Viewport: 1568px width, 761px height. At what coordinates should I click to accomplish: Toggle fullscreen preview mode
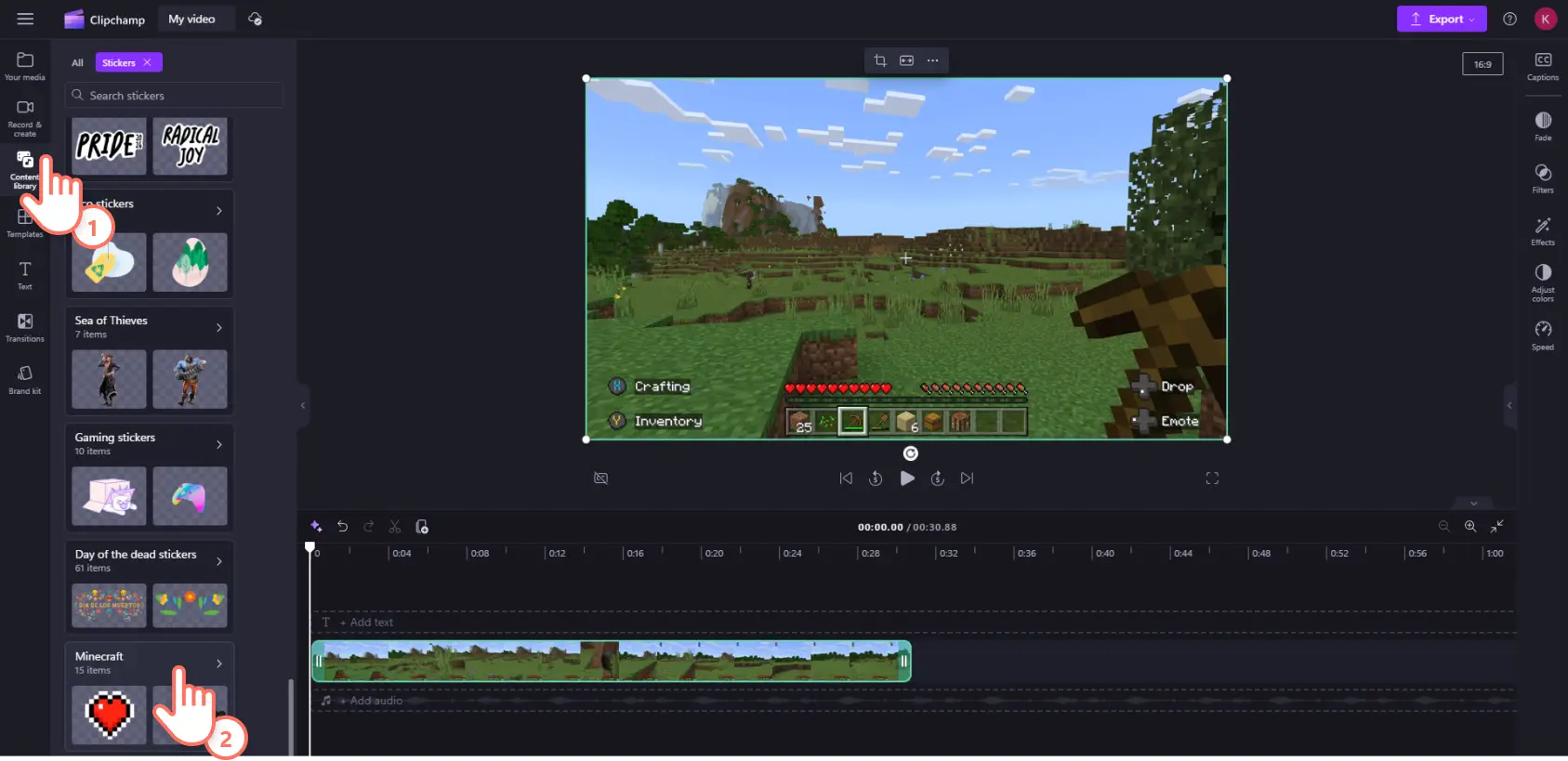pos(1212,478)
